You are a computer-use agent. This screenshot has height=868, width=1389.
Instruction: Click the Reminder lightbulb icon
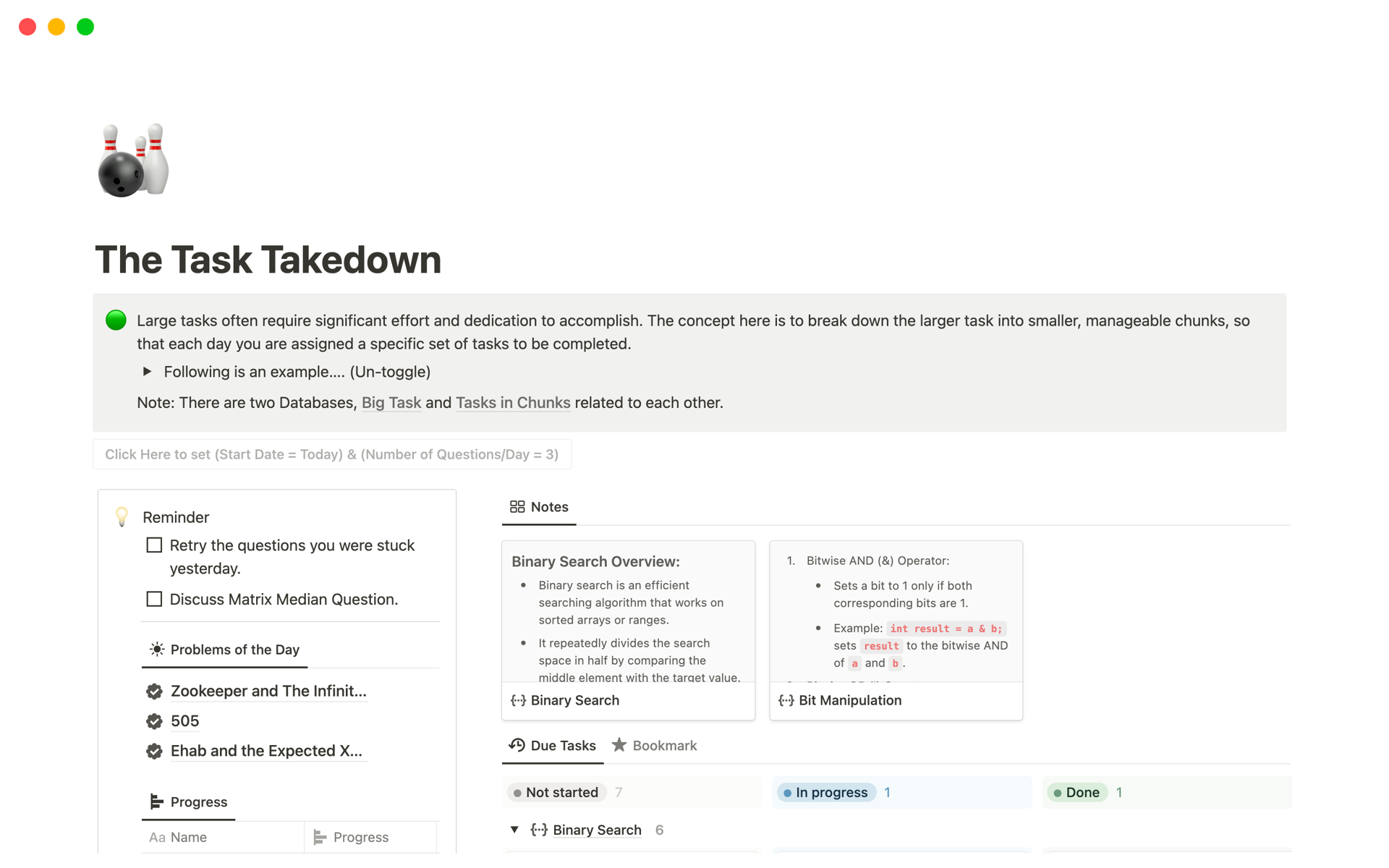click(122, 516)
